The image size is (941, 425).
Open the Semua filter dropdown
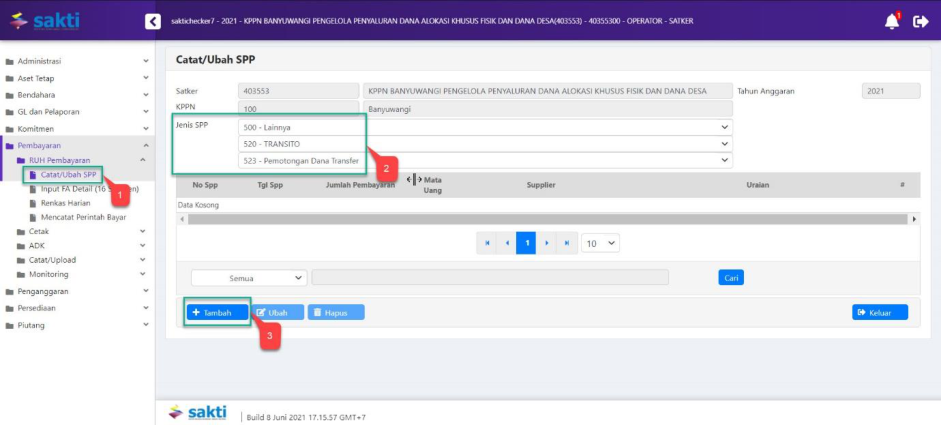tap(248, 278)
